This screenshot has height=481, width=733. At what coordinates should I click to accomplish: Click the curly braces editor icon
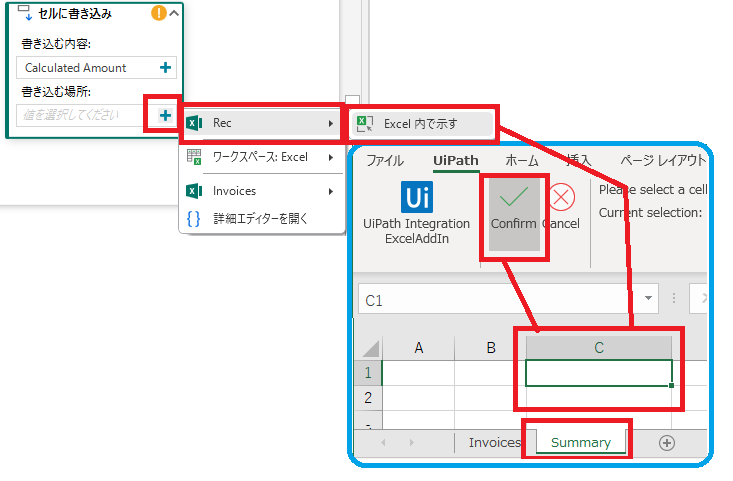pos(194,218)
